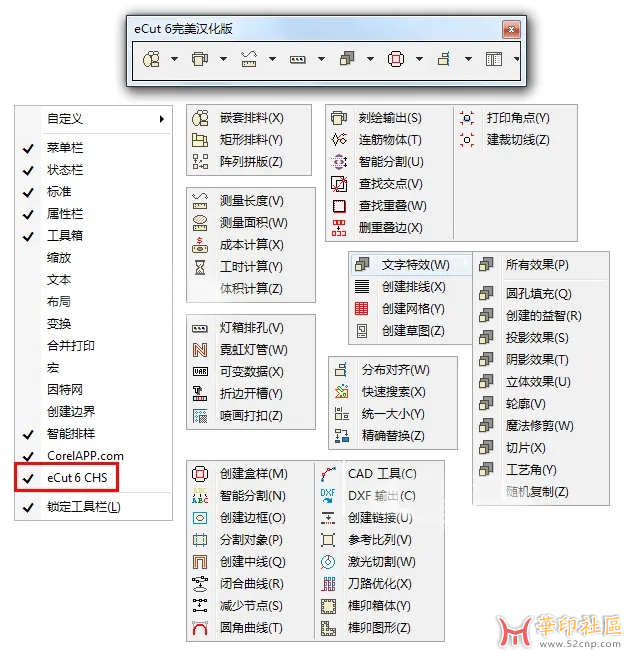Image resolution: width=625 pixels, height=651 pixels.
Task: Open dropdown arrow beside the create box icon
Action: click(419, 59)
